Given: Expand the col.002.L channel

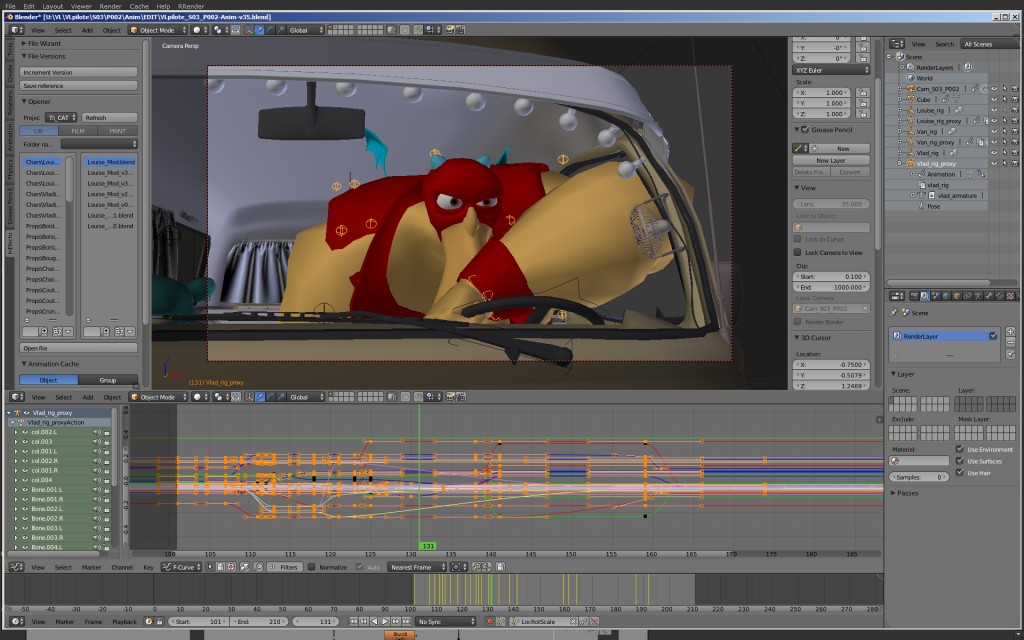Looking at the screenshot, I should (16, 432).
